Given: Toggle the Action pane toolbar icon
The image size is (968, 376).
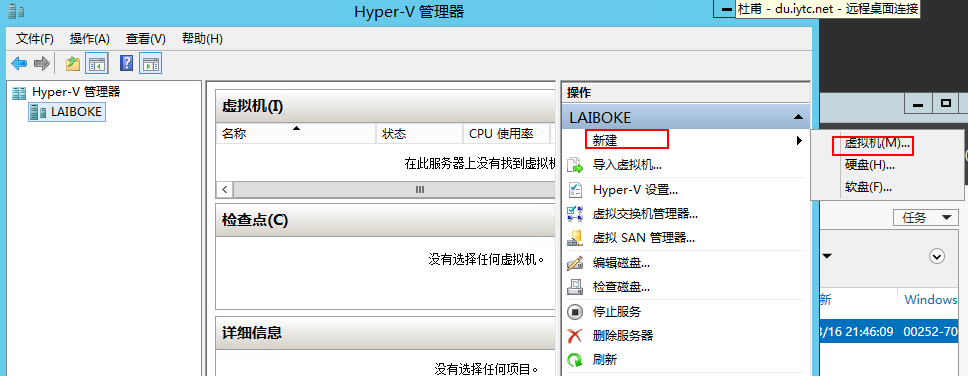Looking at the screenshot, I should 151,63.
